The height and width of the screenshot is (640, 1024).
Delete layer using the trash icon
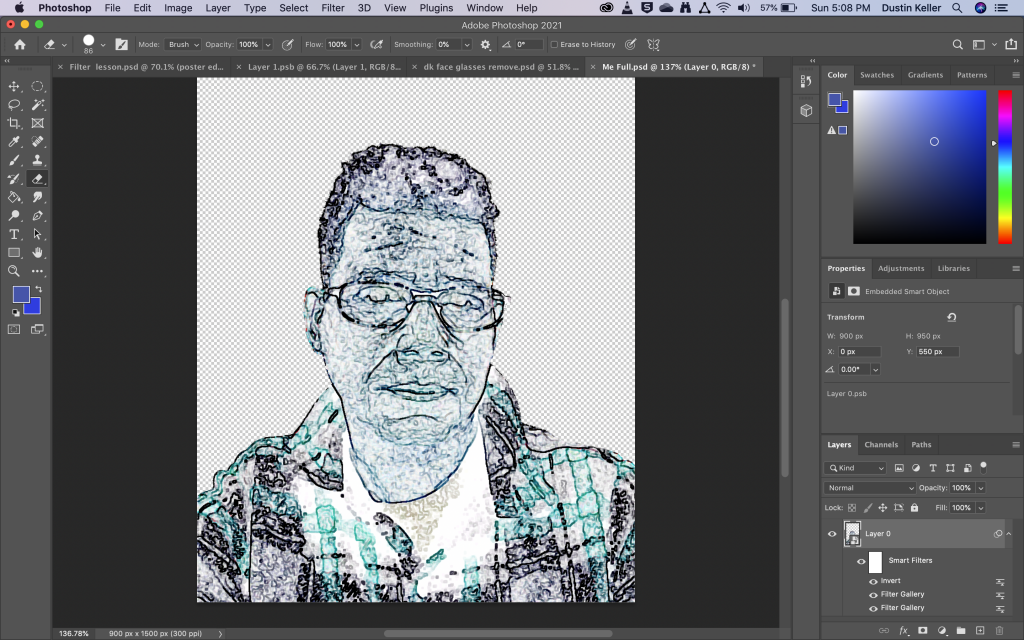tap(999, 631)
